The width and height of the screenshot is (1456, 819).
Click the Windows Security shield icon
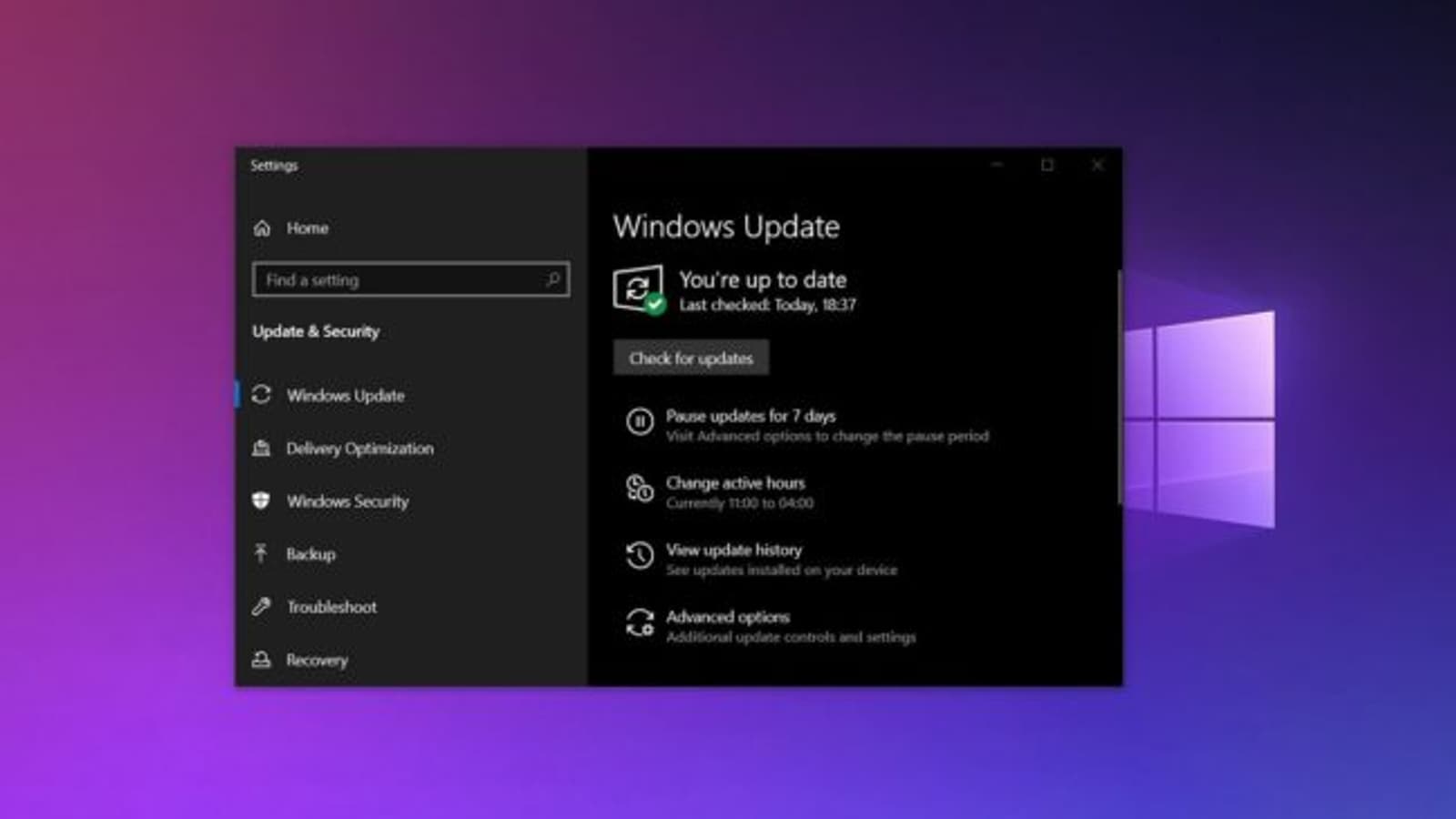point(261,500)
